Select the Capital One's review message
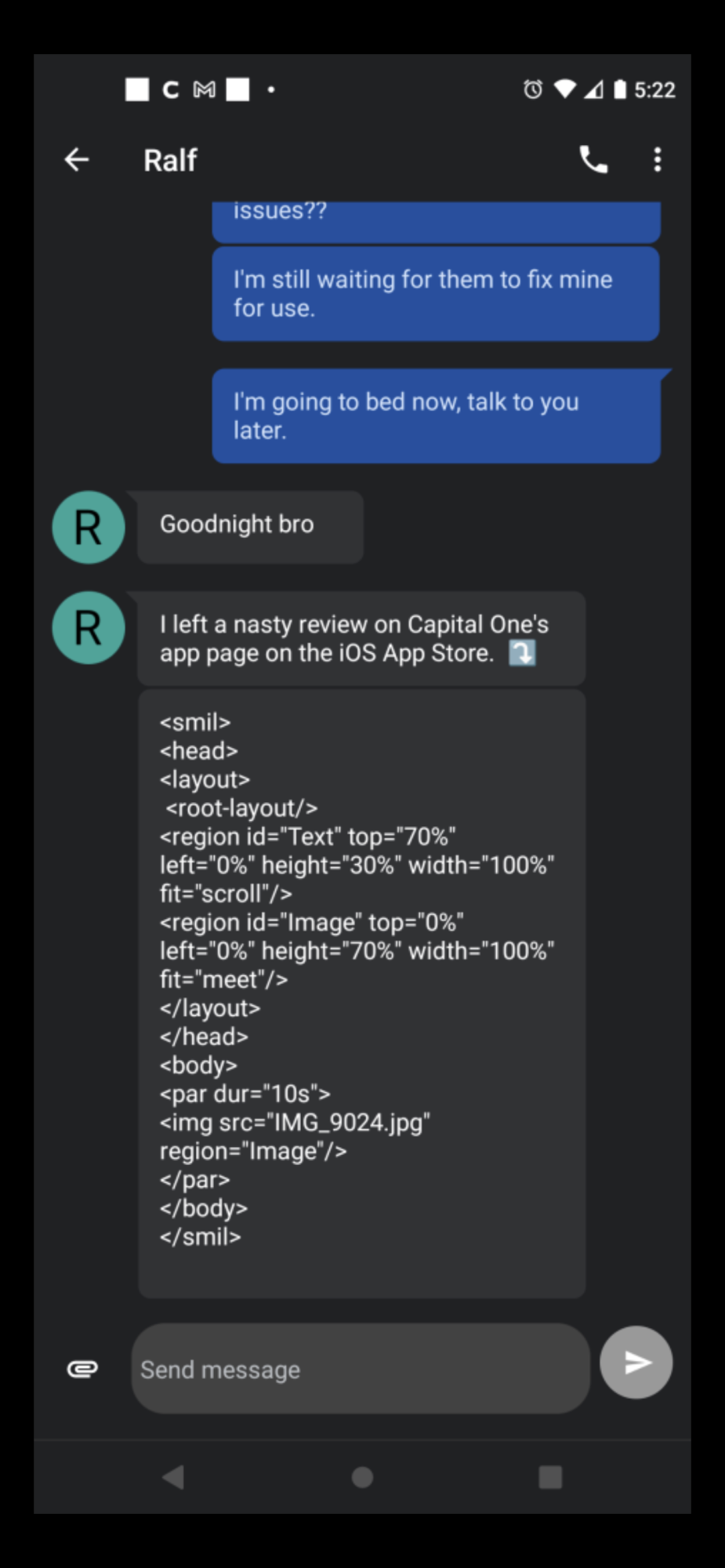This screenshot has height=1568, width=725. click(x=361, y=638)
